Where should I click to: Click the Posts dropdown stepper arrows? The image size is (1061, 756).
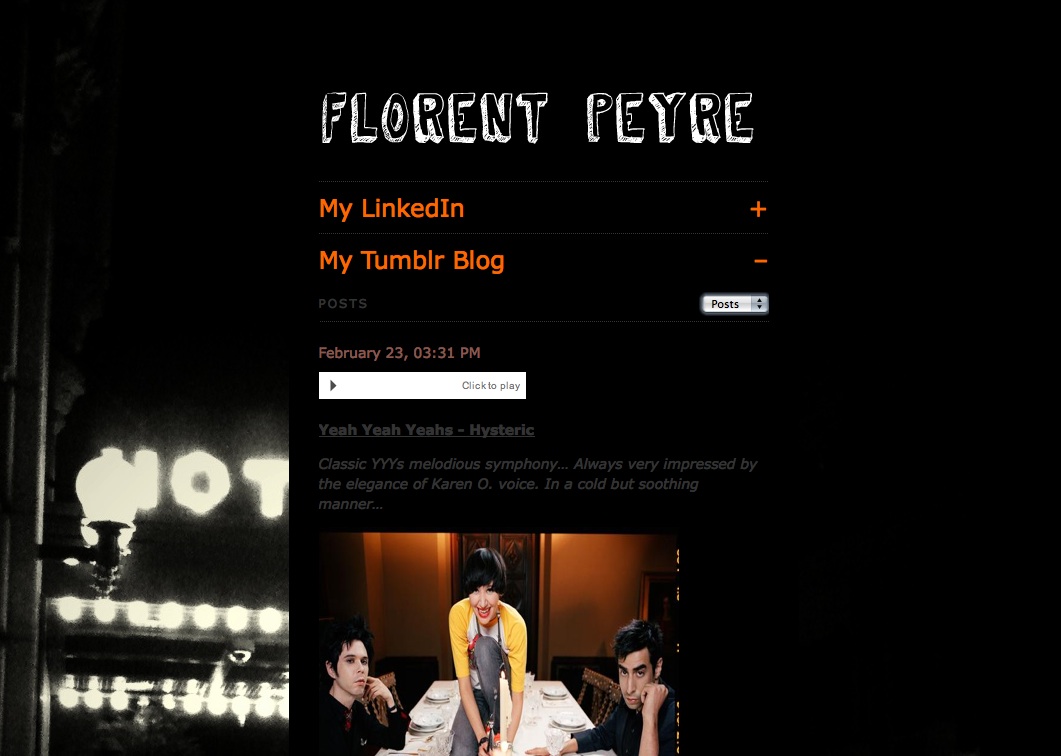759,304
